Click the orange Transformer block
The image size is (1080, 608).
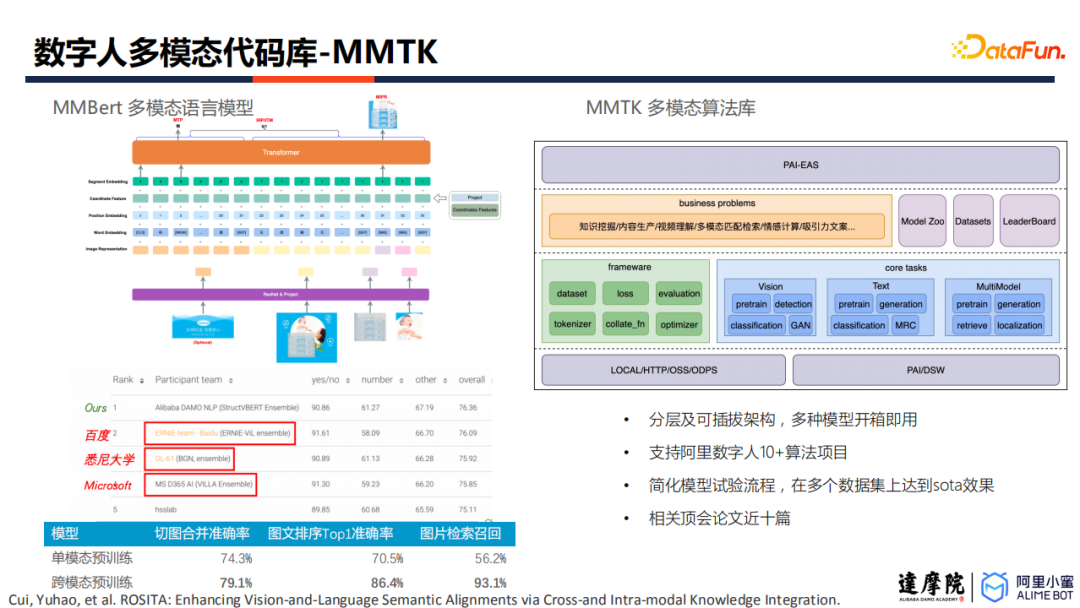pyautogui.click(x=281, y=152)
